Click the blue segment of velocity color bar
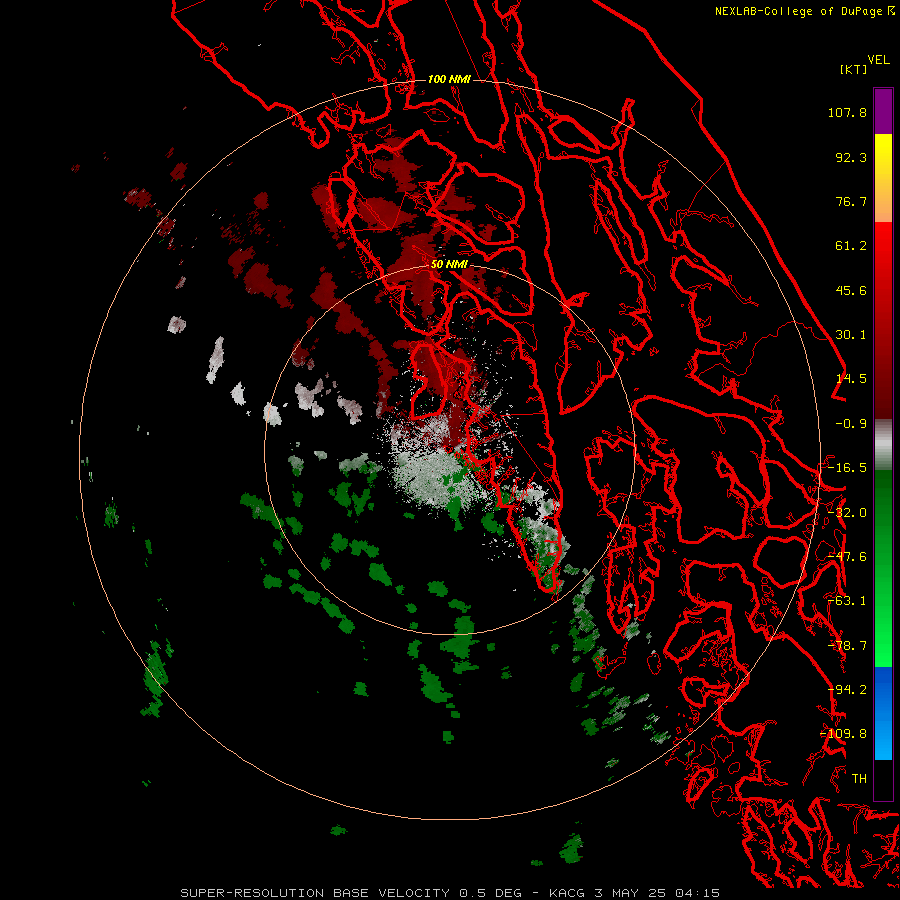Screen dimensions: 900x900 [x=883, y=713]
